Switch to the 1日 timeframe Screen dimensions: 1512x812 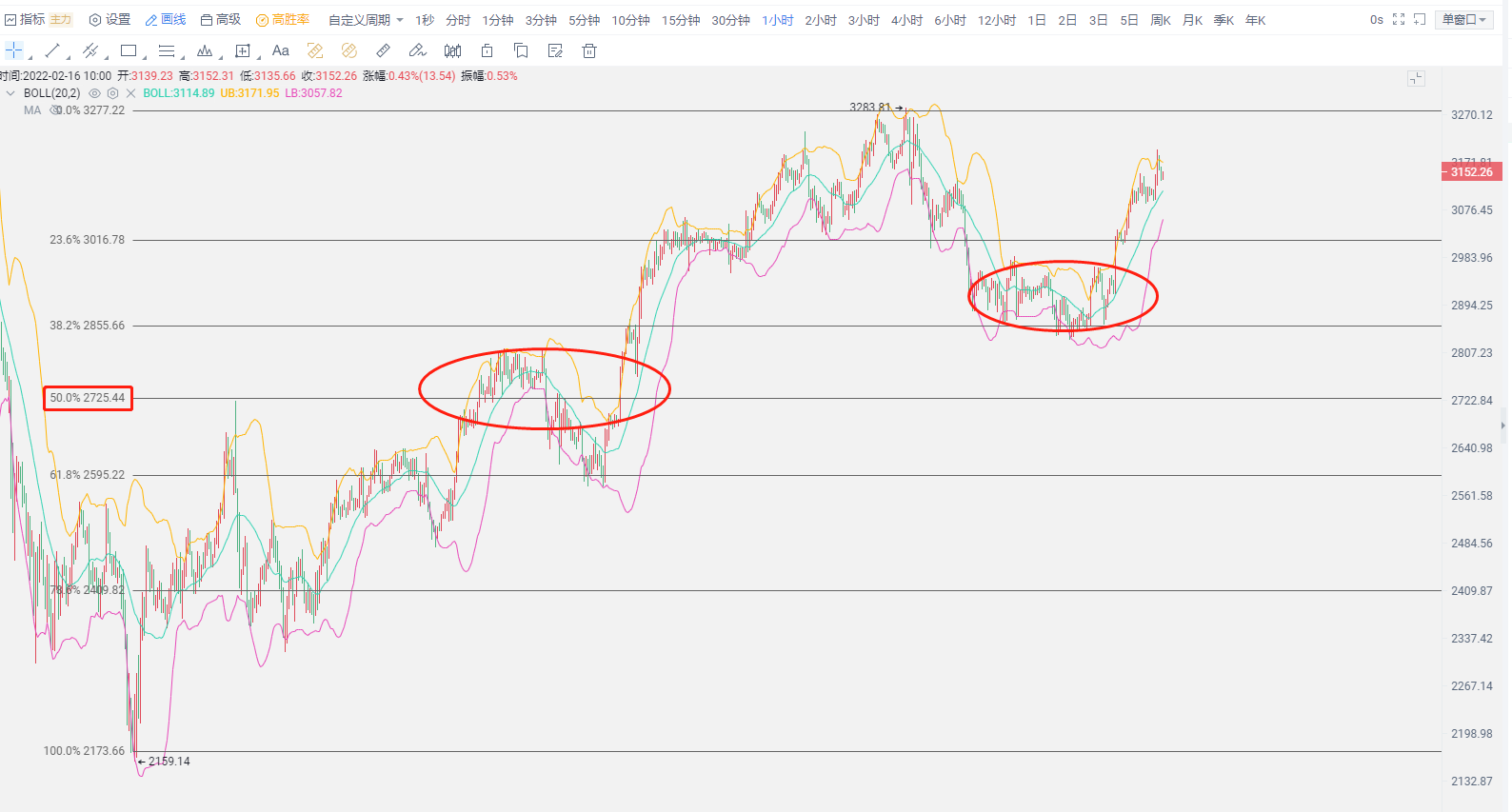pyautogui.click(x=1037, y=20)
